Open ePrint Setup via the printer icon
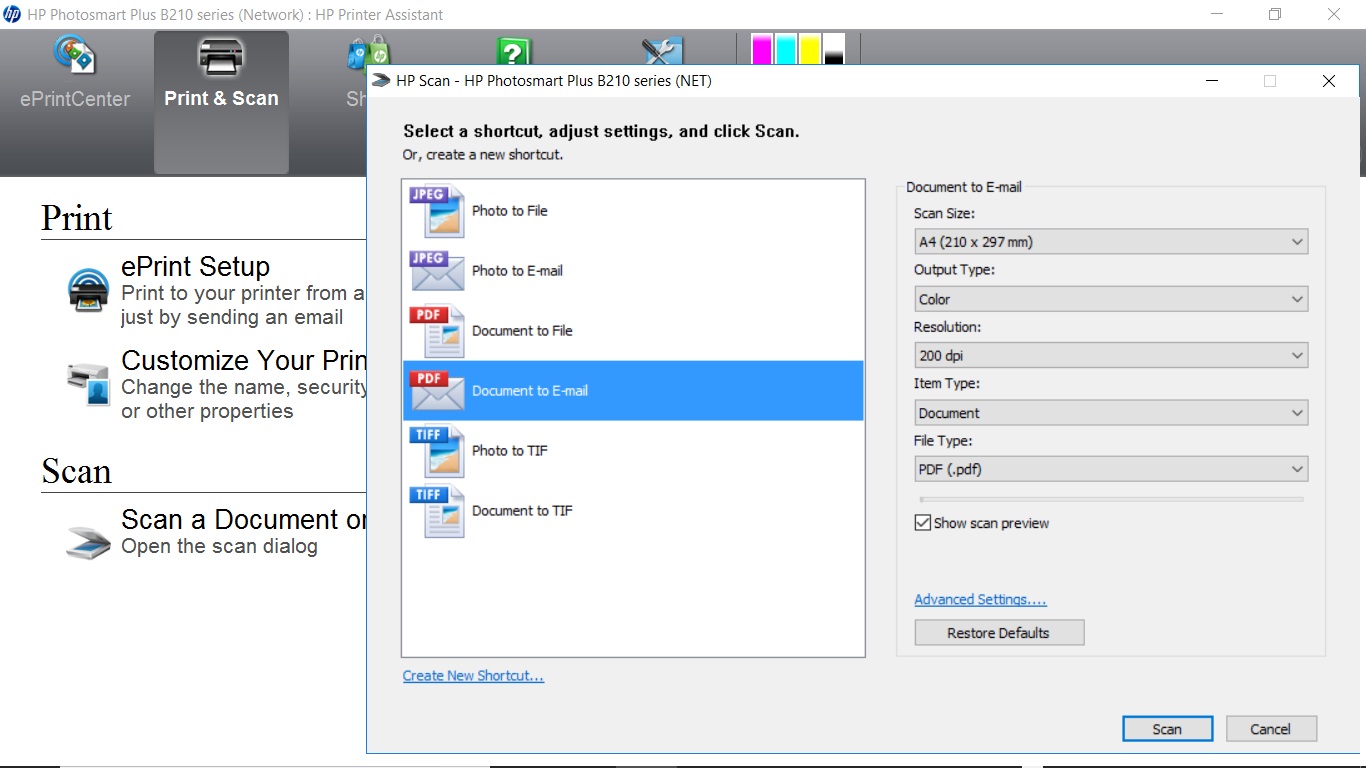Viewport: 1366px width, 768px height. click(88, 290)
